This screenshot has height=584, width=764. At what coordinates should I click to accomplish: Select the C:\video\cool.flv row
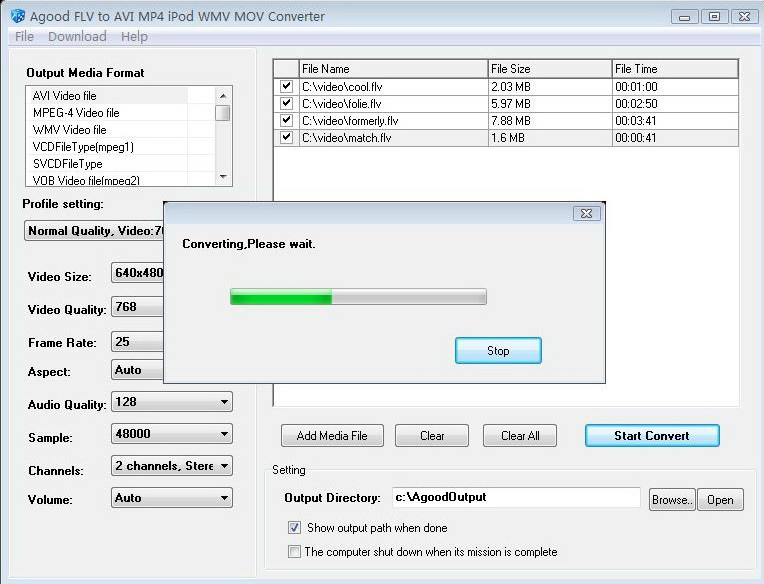pyautogui.click(x=506, y=87)
